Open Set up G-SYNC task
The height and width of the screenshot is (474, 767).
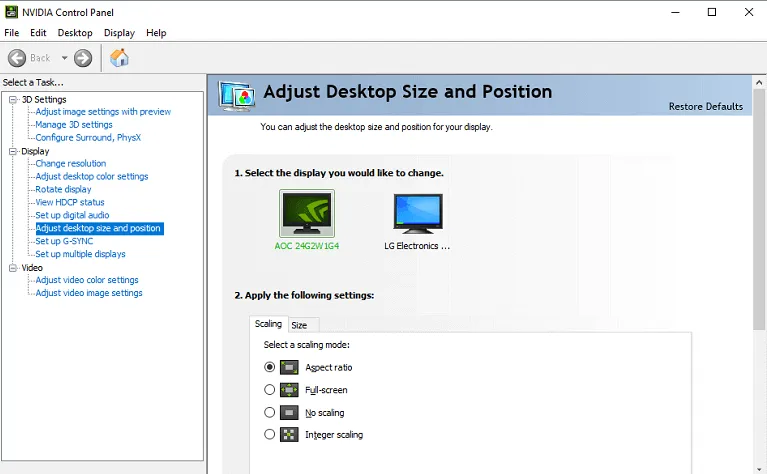(x=64, y=241)
